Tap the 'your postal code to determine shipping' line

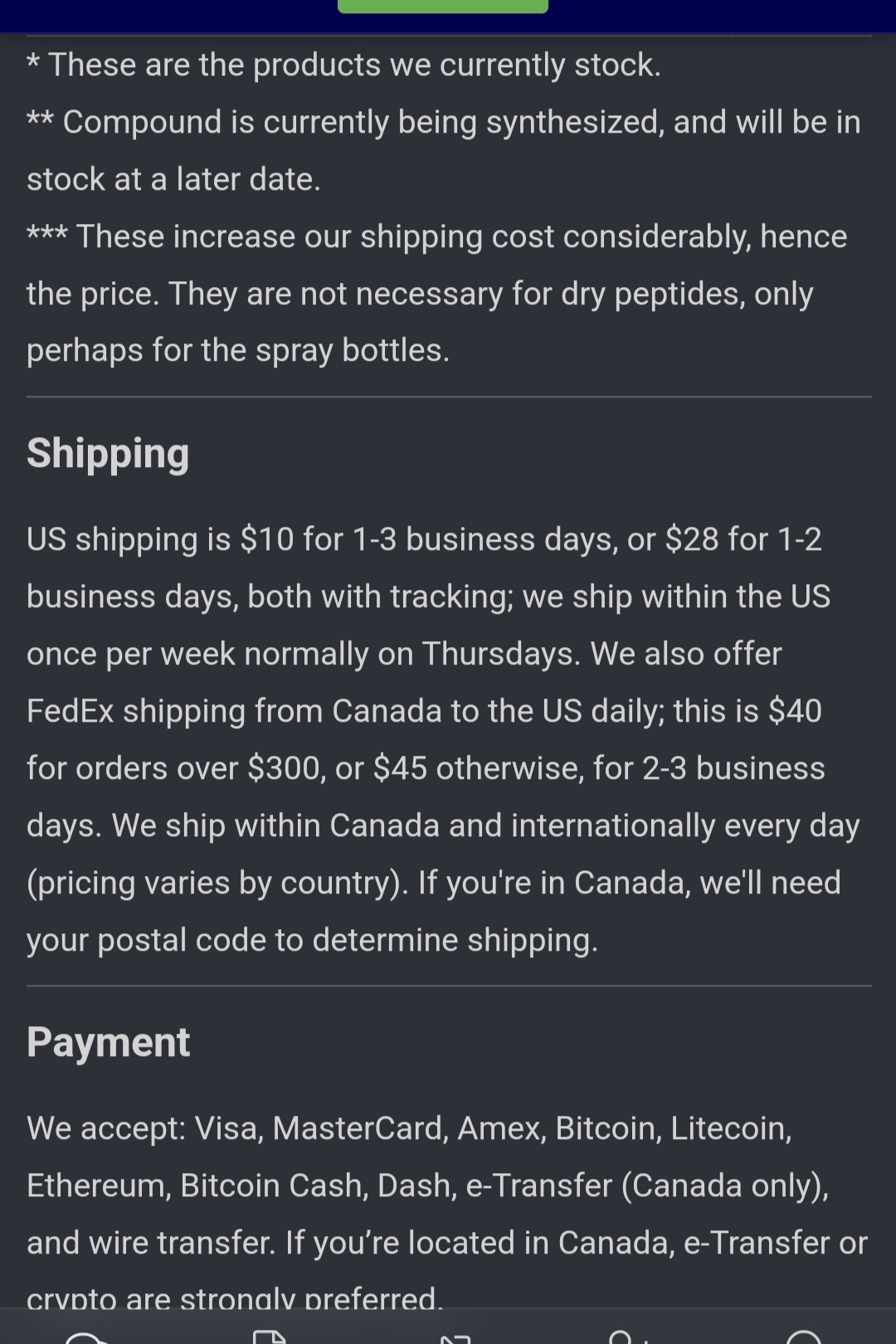pos(312,941)
